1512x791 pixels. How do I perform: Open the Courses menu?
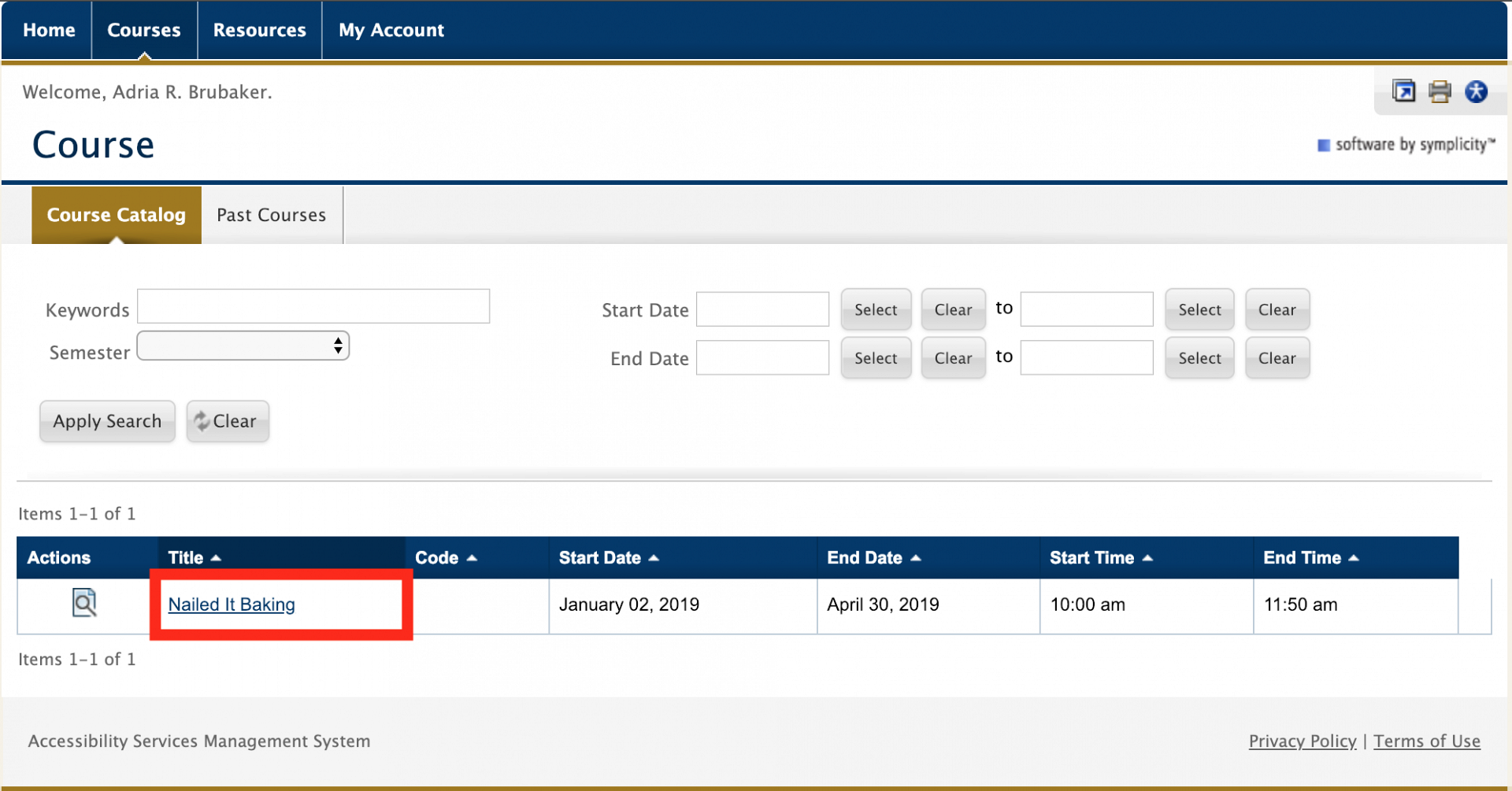pos(144,30)
